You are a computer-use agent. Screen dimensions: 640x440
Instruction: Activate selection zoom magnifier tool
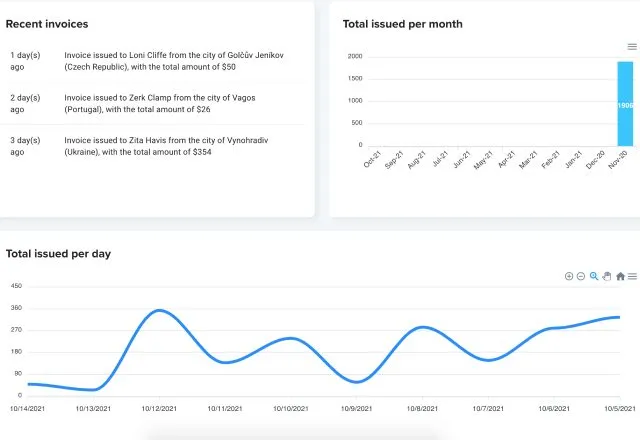point(594,276)
